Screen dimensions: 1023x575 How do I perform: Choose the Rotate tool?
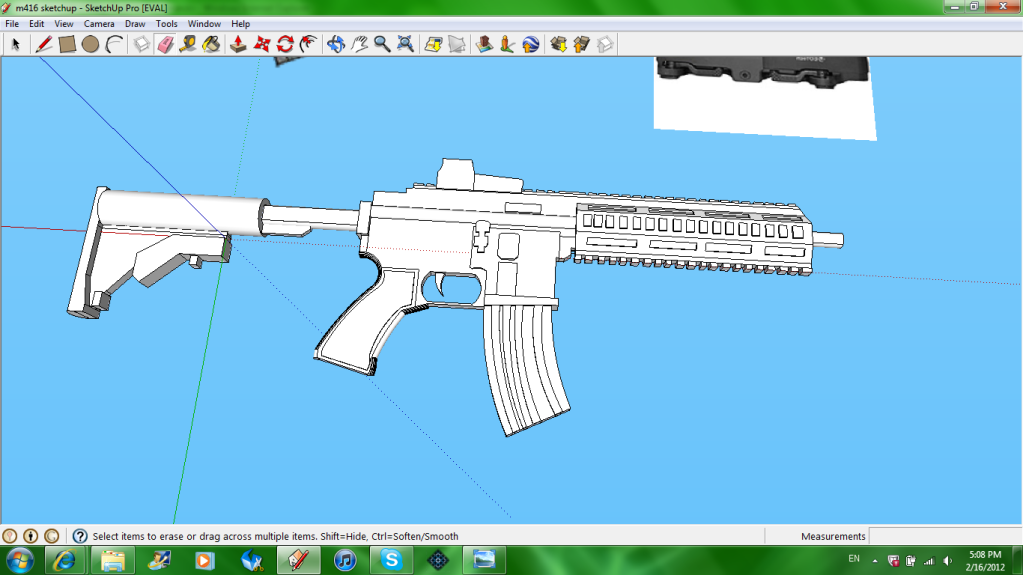285,44
